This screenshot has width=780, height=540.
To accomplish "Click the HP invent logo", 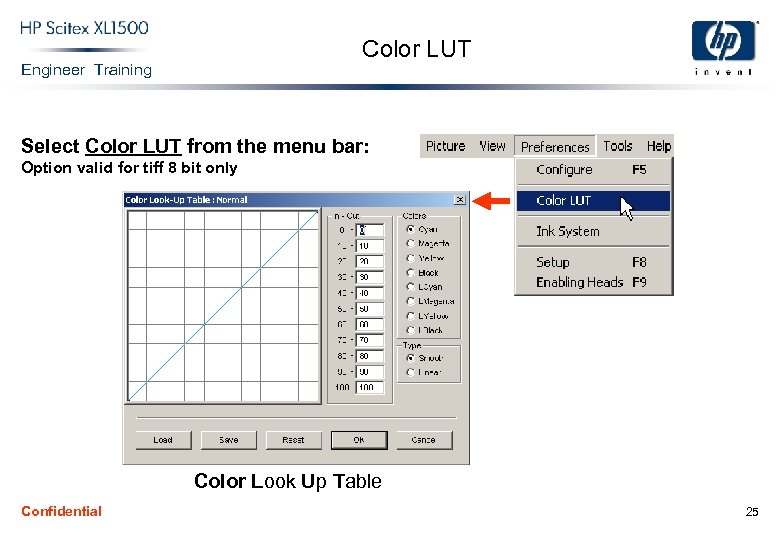I will click(724, 47).
